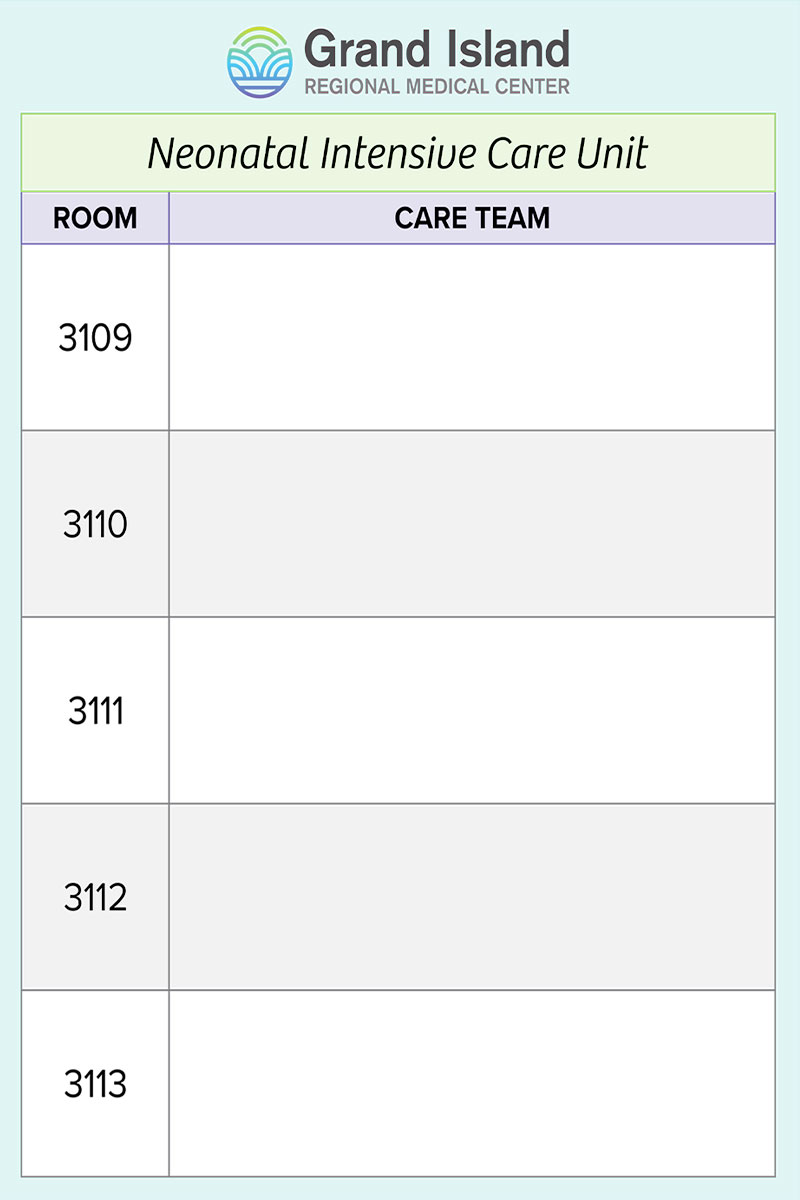This screenshot has width=800, height=1200.
Task: Select room number 3110
Action: click(95, 524)
